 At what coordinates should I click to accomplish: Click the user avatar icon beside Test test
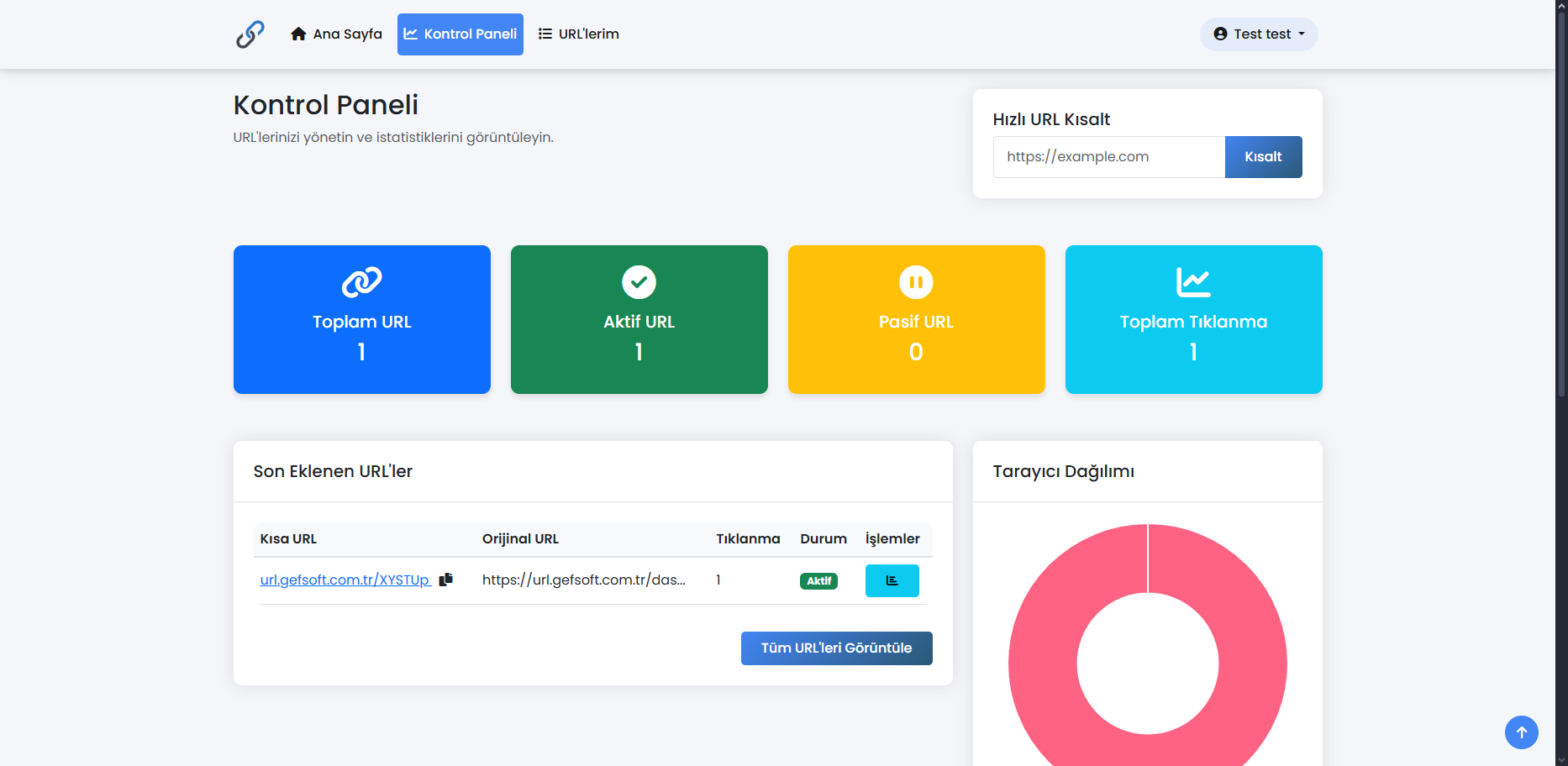(1220, 34)
